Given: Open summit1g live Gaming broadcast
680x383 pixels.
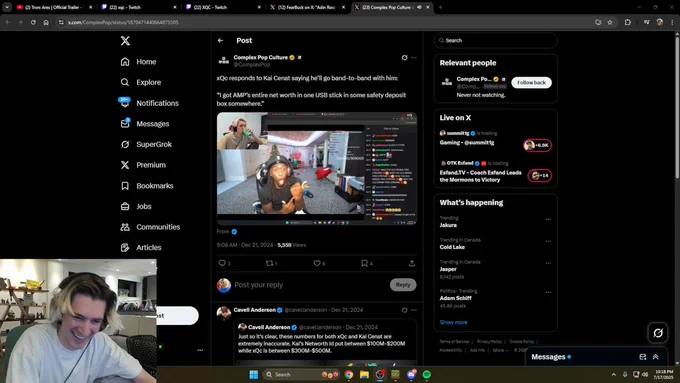Looking at the screenshot, I should click(x=467, y=142).
